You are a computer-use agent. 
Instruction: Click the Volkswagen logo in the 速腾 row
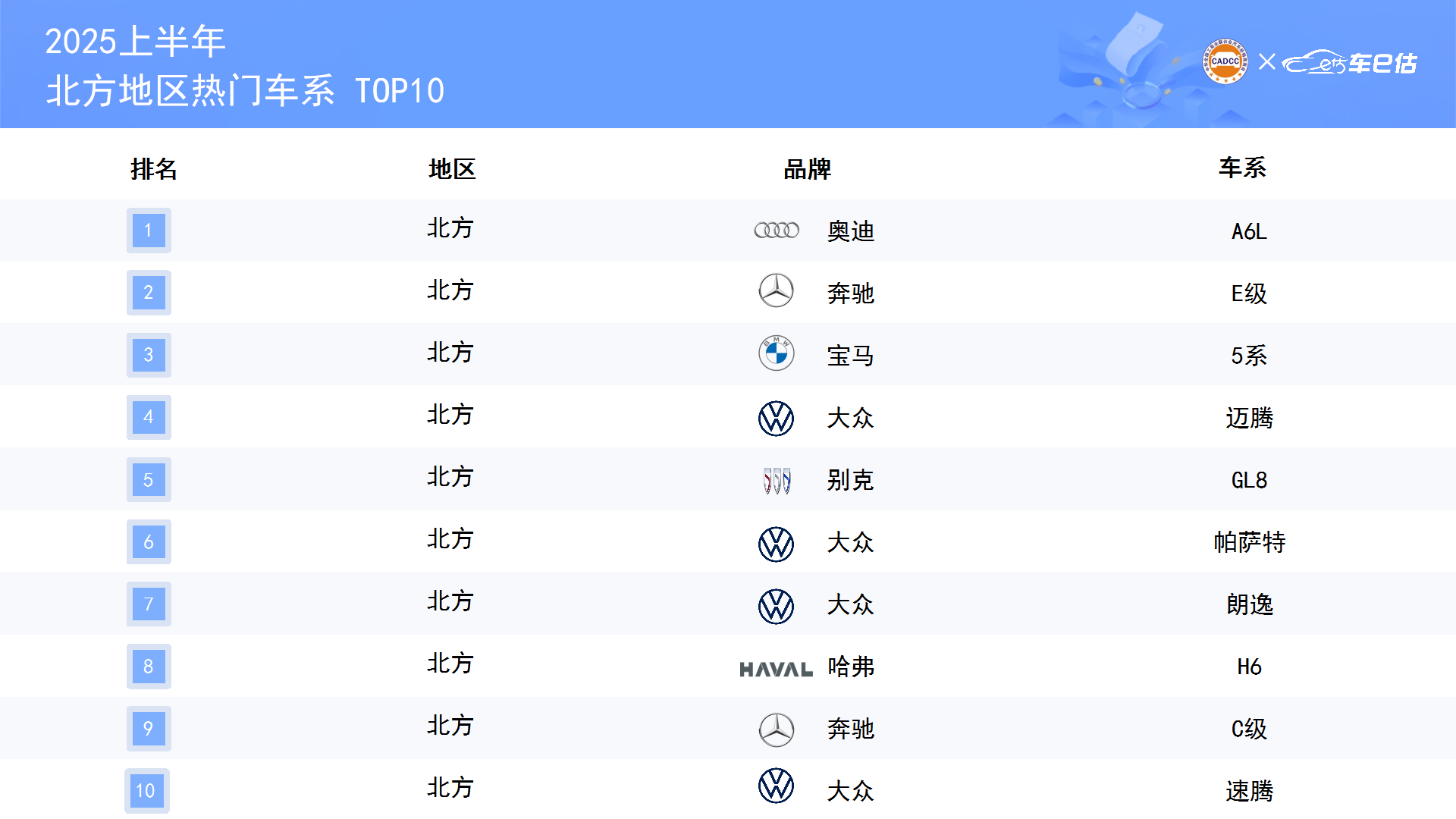[777, 786]
